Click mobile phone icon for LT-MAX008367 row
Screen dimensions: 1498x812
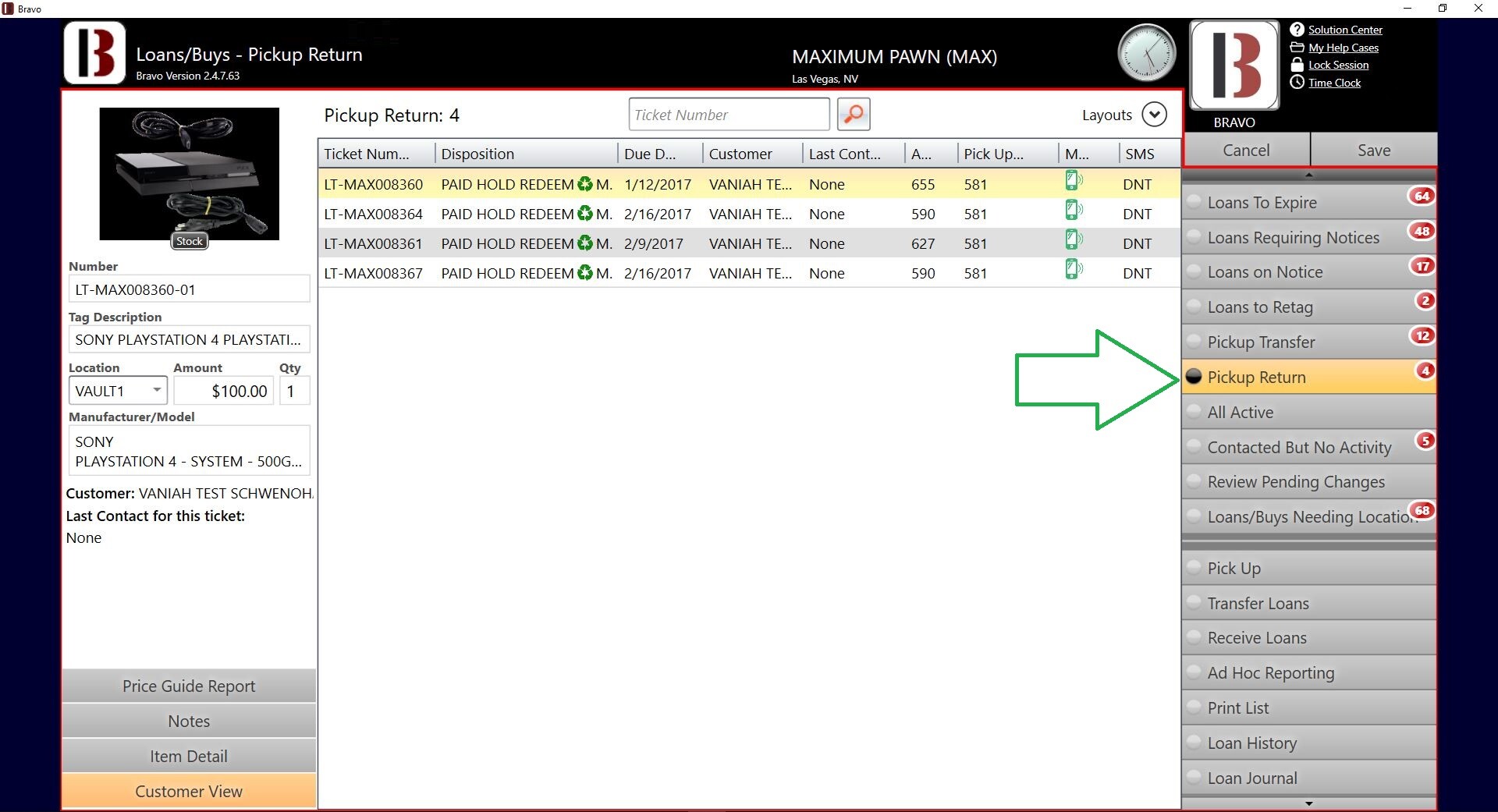pyautogui.click(x=1074, y=270)
